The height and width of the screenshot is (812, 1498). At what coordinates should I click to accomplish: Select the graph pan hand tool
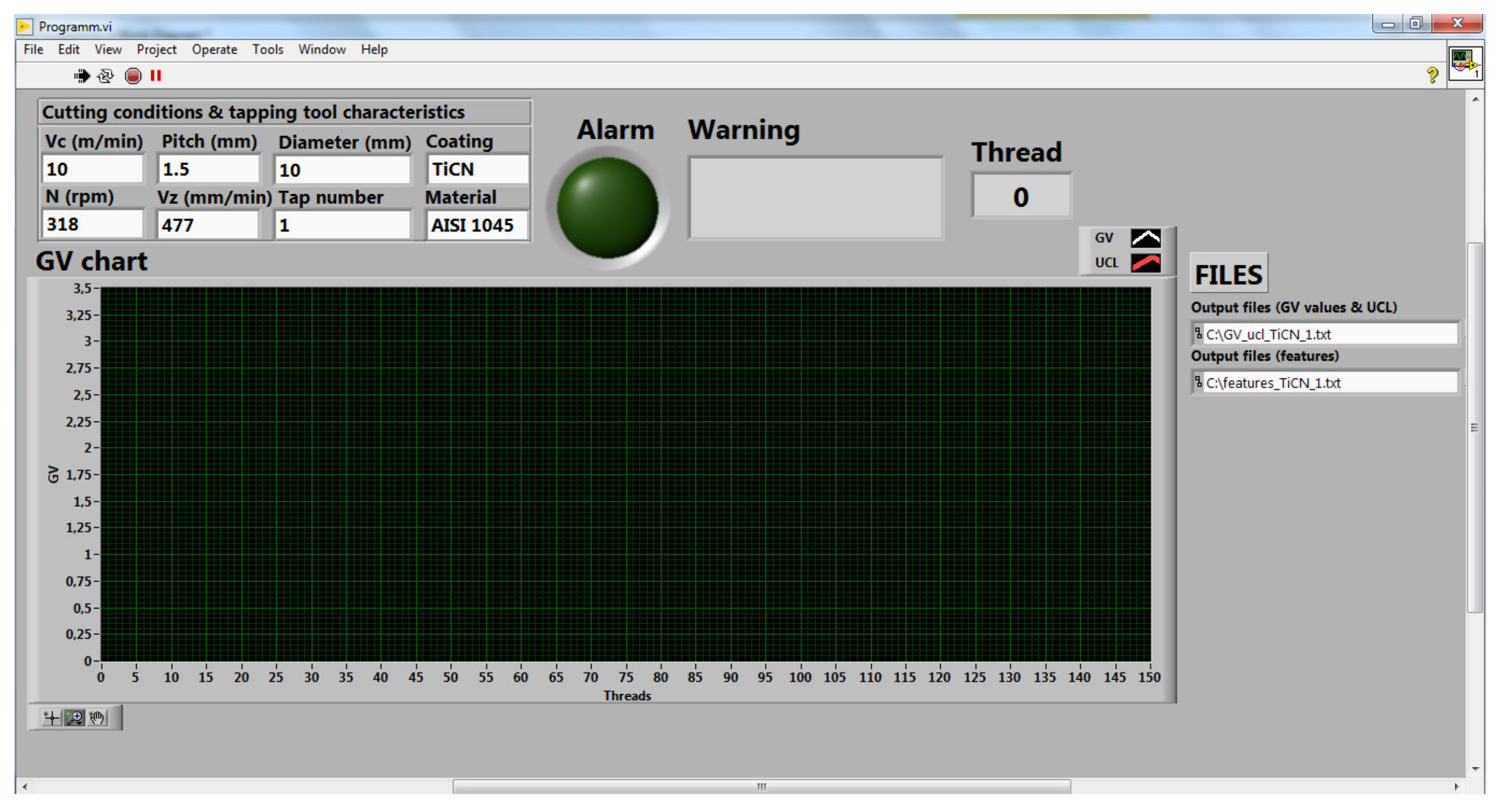point(97,718)
